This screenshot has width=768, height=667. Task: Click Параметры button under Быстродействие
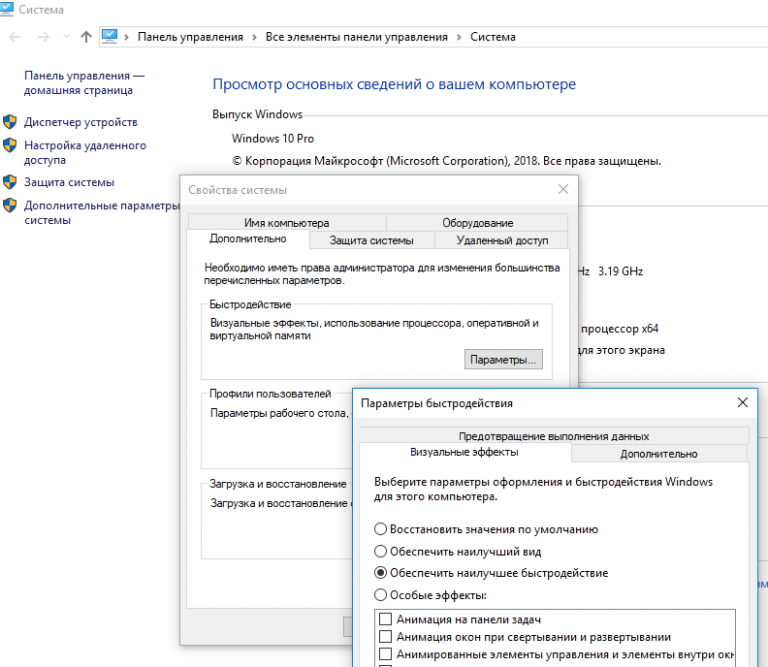[503, 359]
